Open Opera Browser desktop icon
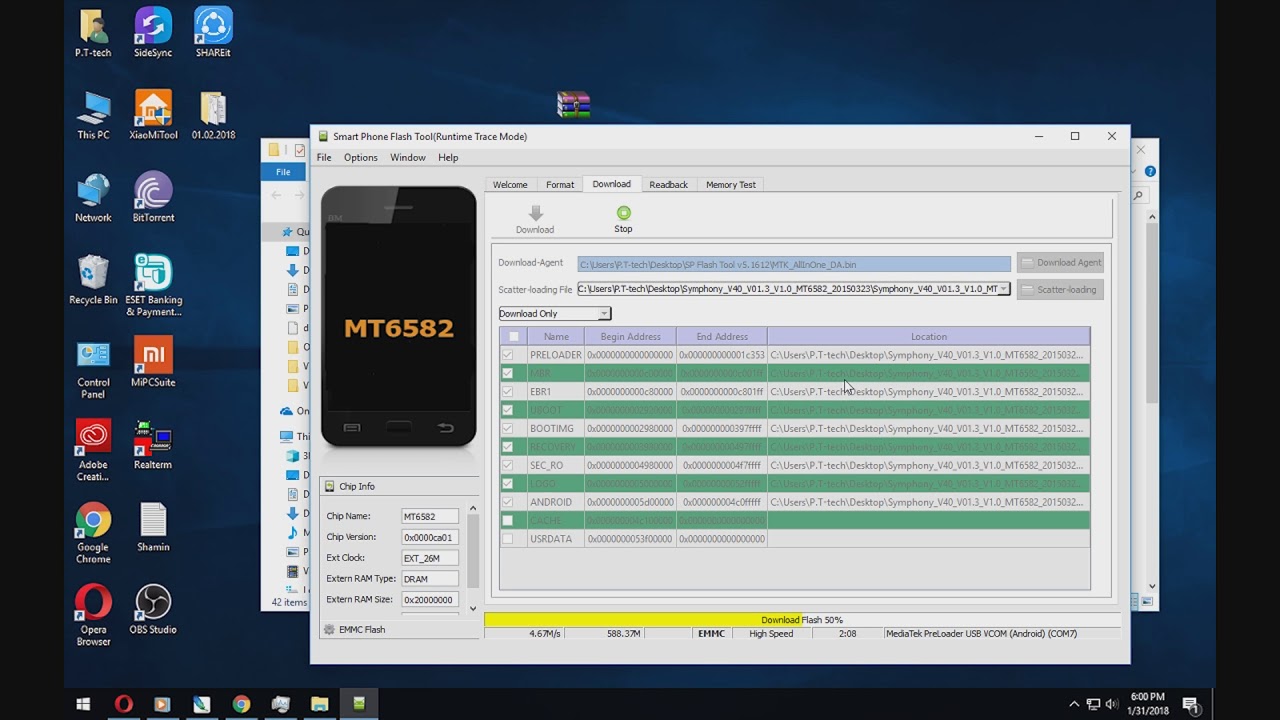 [93, 615]
